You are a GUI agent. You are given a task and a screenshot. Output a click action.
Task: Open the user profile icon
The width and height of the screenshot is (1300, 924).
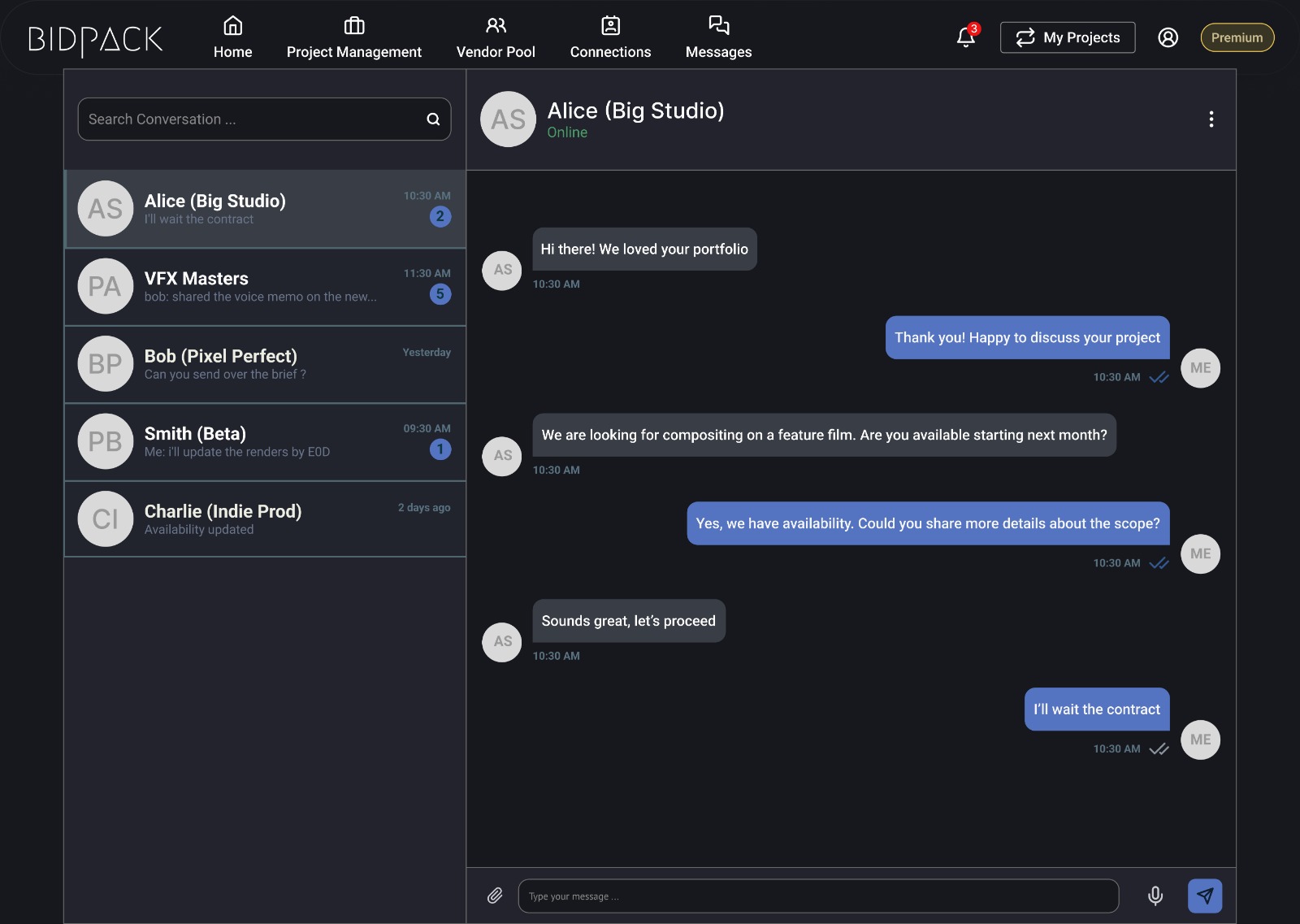(x=1168, y=37)
